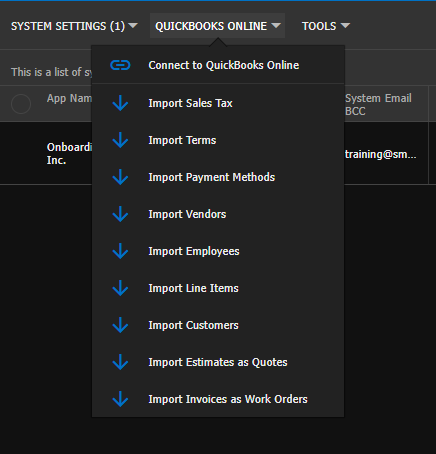Image resolution: width=436 pixels, height=454 pixels.
Task: Click the training@sm... email cell
Action: point(381,154)
